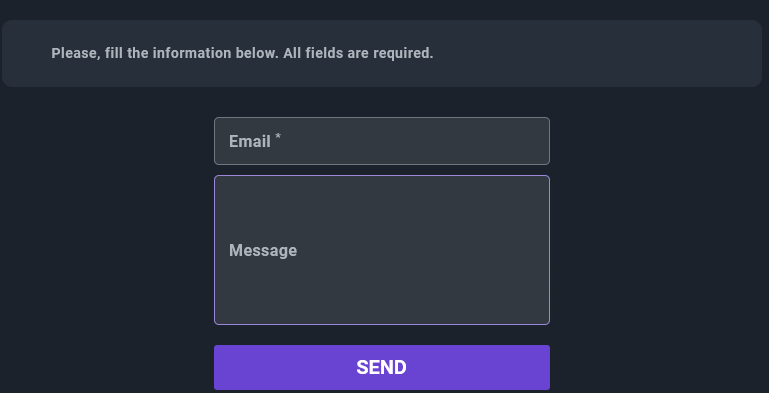Viewport: 769px width, 393px height.
Task: Place cursor in the Email box
Action: (x=382, y=141)
